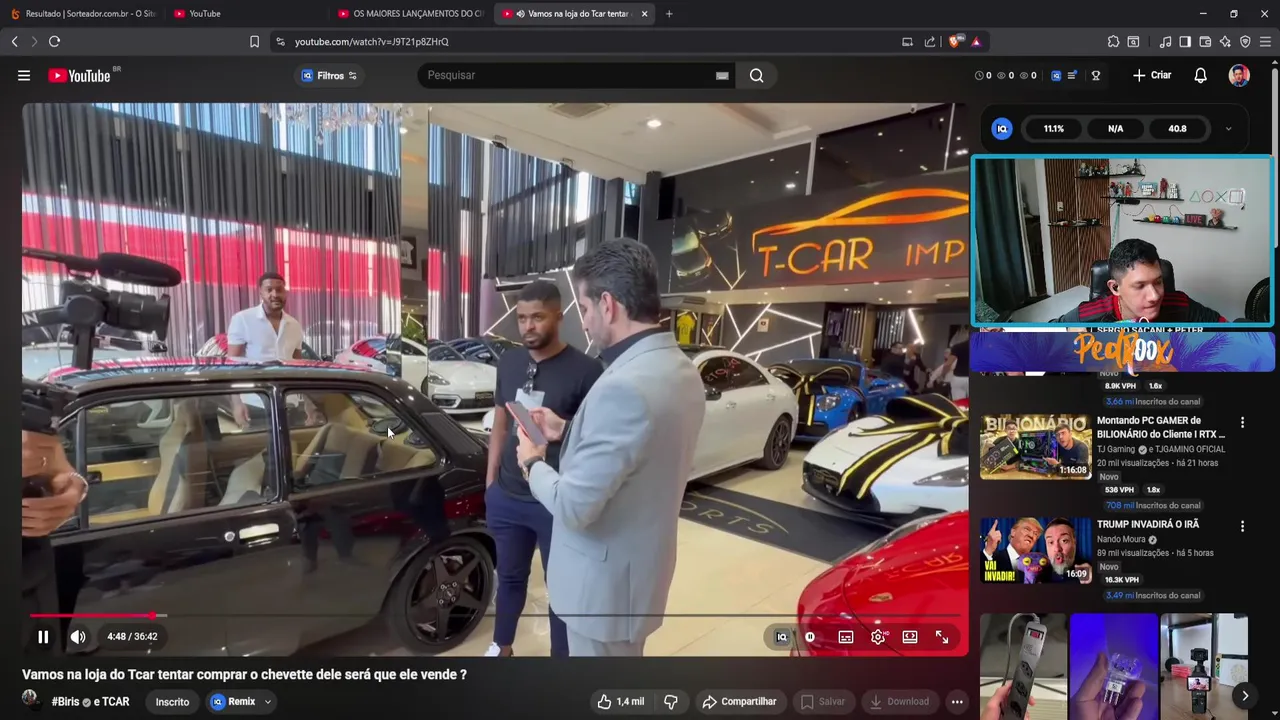Toggle the browser sidebar panel
This screenshot has width=1280, height=720.
(1185, 41)
